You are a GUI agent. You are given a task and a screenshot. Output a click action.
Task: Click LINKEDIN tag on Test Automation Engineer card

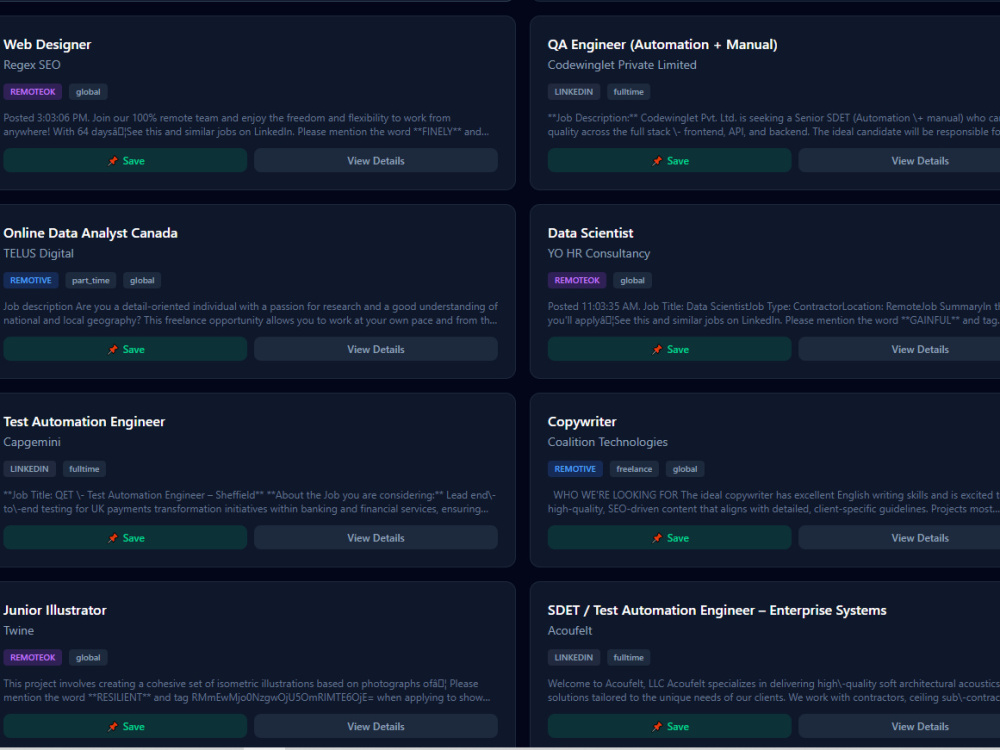click(x=29, y=469)
